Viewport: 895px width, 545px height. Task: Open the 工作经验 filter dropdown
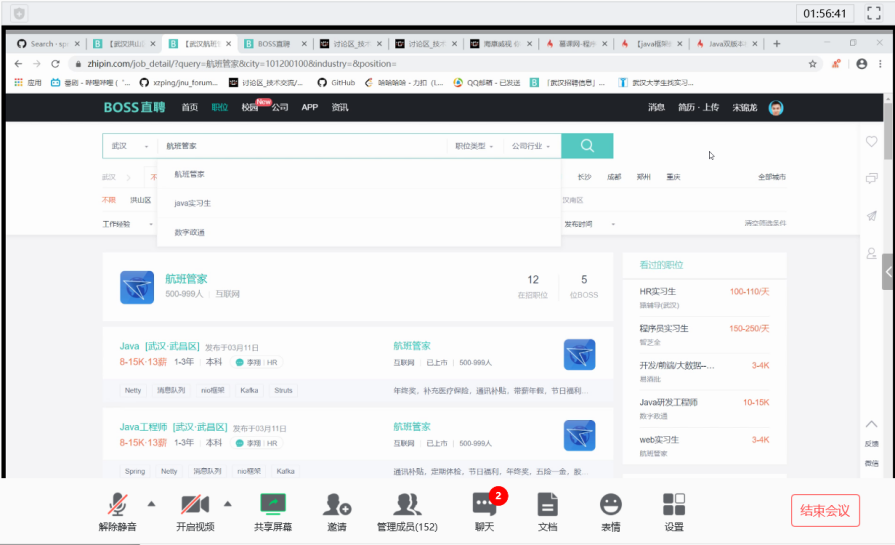coord(128,224)
